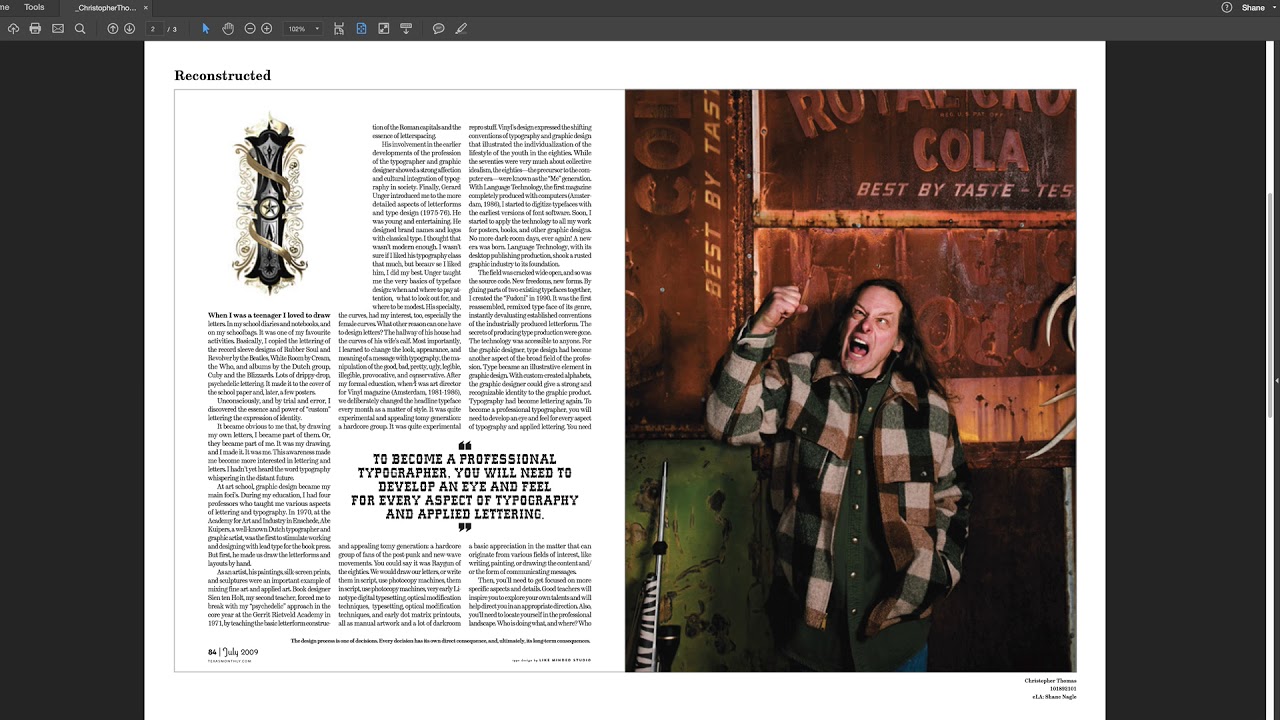Click the pull quote about professional typographer
Screen dimensions: 1280x720
[464, 487]
